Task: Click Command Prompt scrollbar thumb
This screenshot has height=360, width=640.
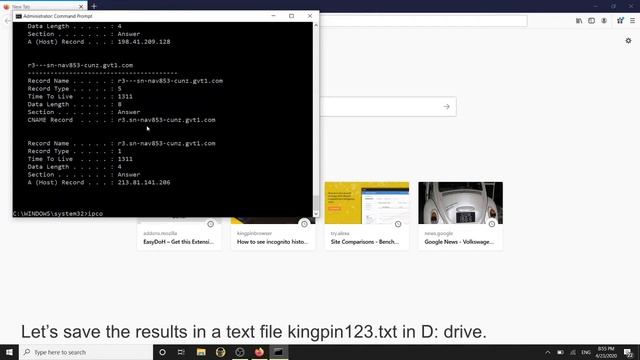Action: [316, 203]
